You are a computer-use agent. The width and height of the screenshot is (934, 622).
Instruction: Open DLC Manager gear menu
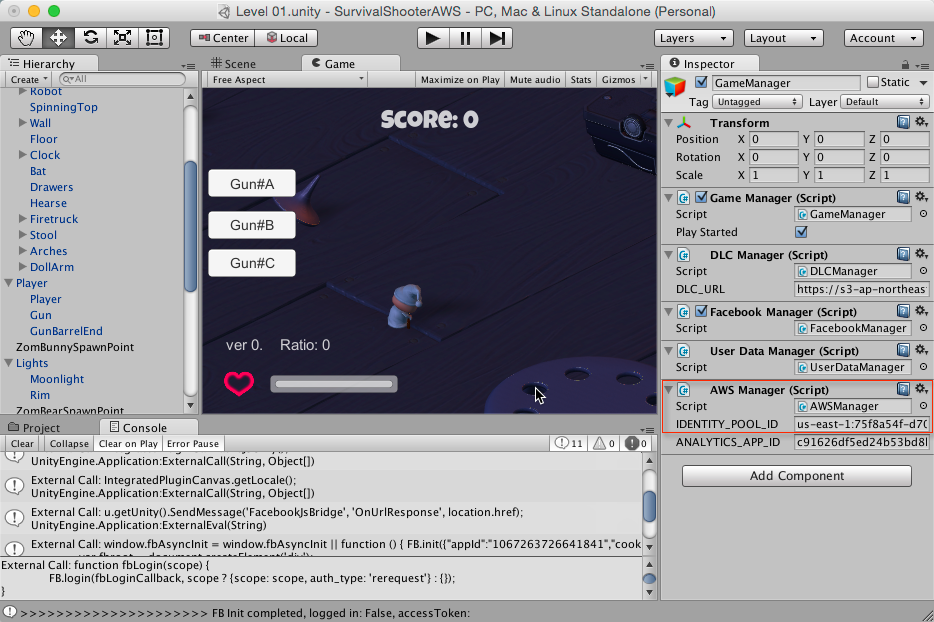(921, 254)
